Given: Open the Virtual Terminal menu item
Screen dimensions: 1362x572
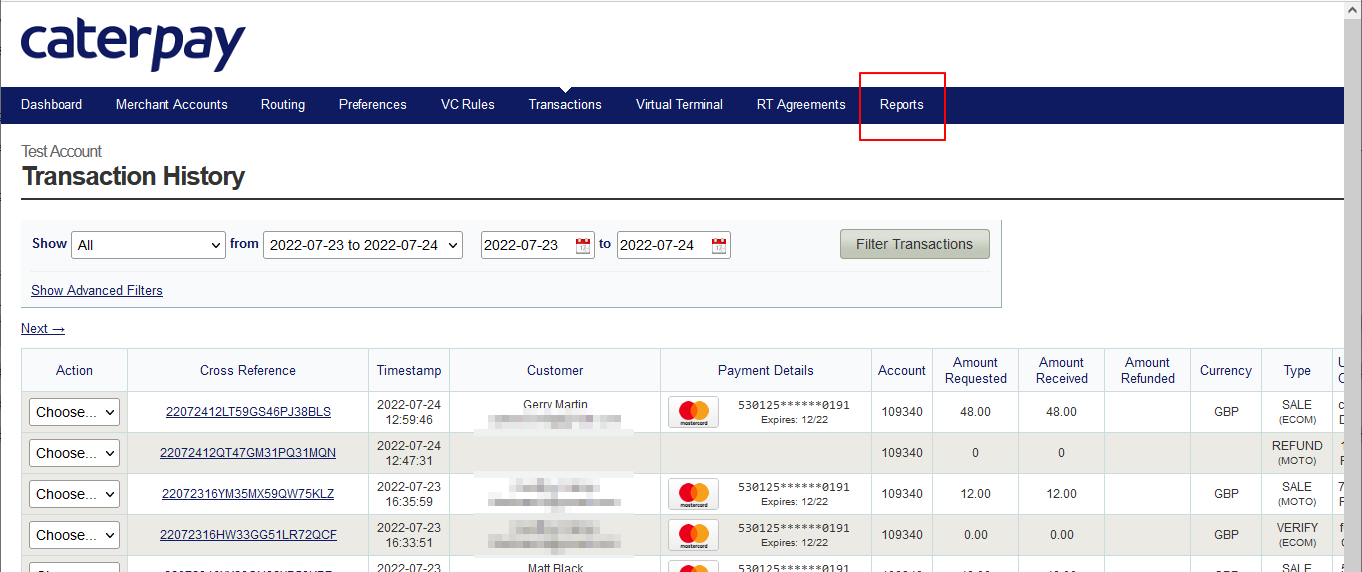Looking at the screenshot, I should tap(679, 105).
